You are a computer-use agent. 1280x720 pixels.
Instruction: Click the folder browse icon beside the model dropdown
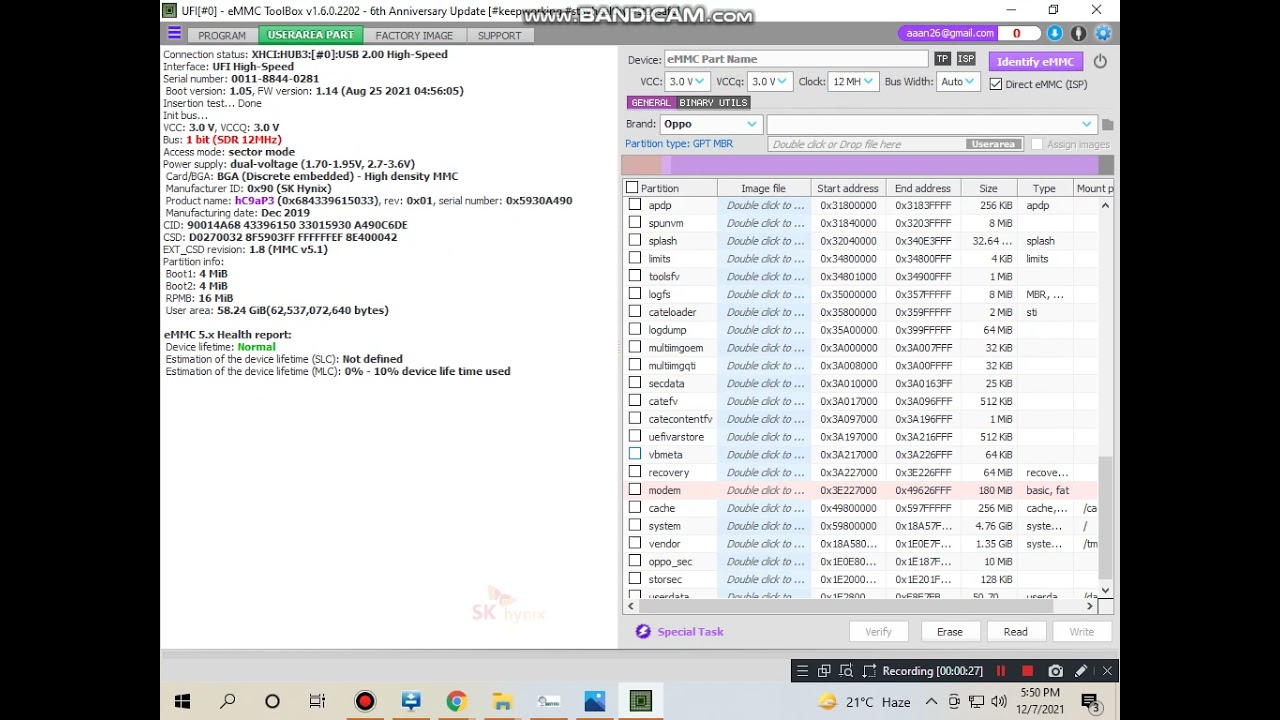coord(1107,125)
